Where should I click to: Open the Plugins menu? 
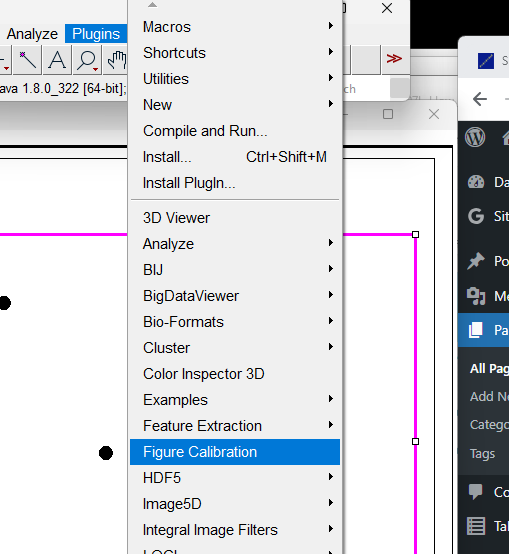coord(96,34)
